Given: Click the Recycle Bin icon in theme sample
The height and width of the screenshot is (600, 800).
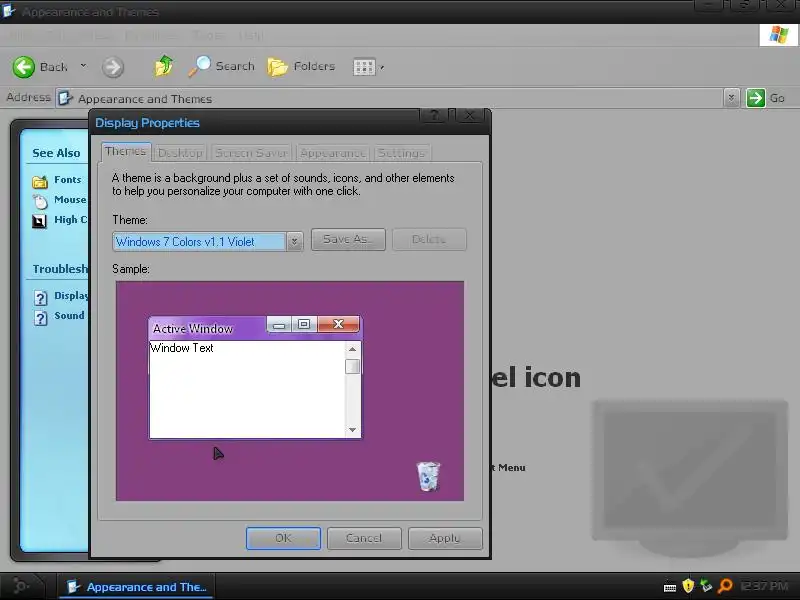Looking at the screenshot, I should pos(428,477).
